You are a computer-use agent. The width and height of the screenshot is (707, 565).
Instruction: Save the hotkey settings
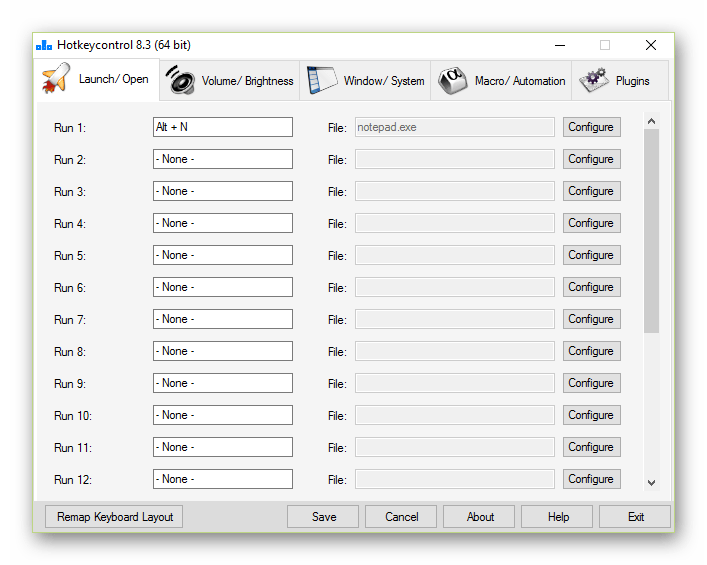tap(323, 517)
